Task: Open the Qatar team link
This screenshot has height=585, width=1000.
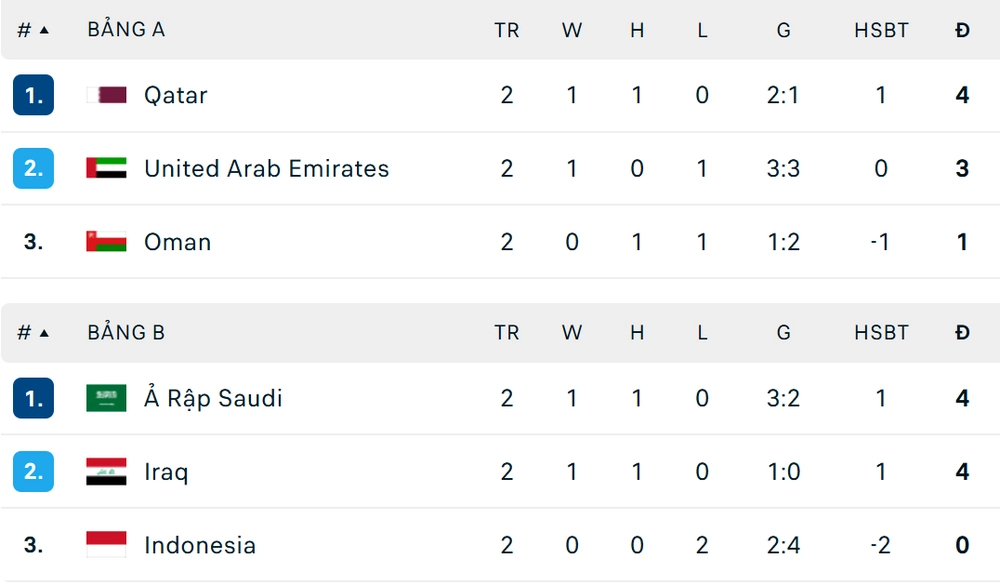Action: [176, 95]
